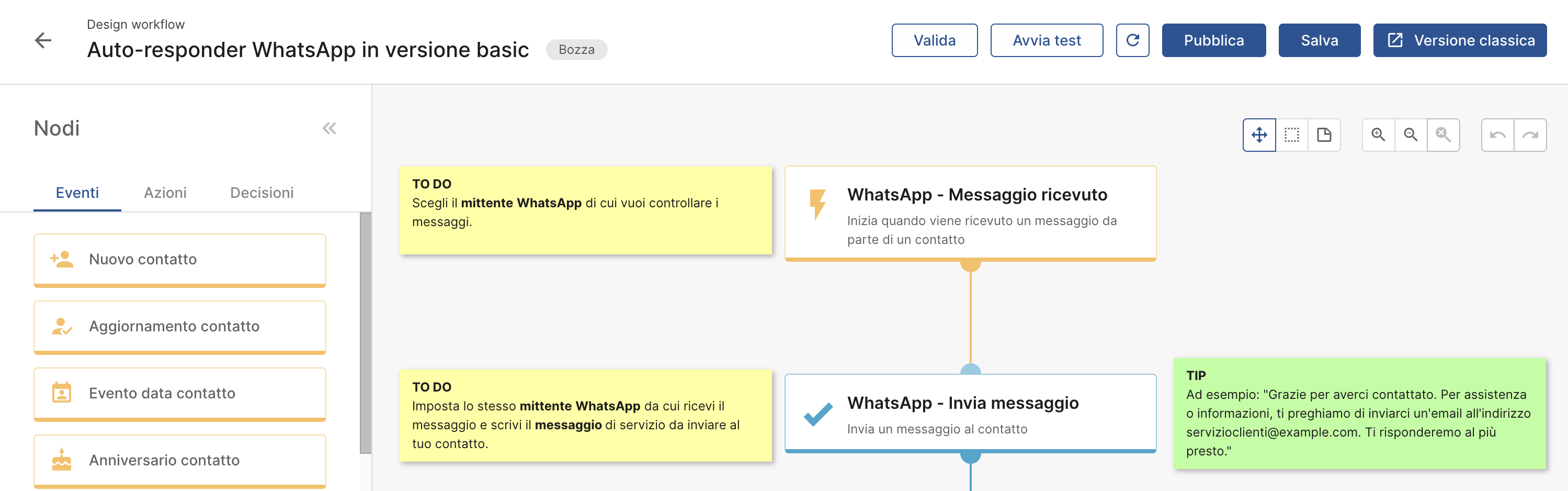
Task: Click the green TIP note
Action: [x=1360, y=414]
